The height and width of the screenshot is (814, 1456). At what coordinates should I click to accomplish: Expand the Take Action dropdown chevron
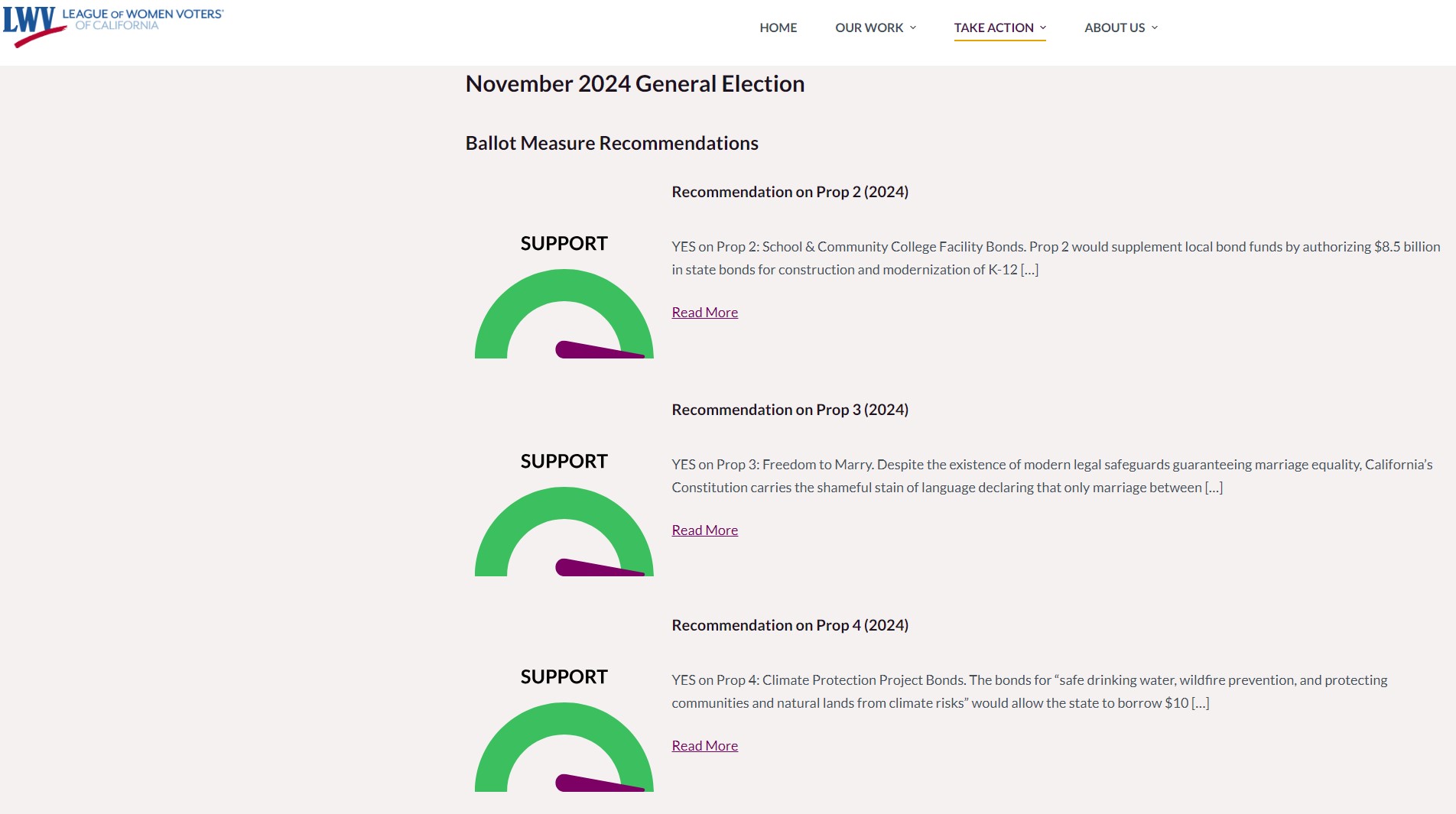[1043, 28]
